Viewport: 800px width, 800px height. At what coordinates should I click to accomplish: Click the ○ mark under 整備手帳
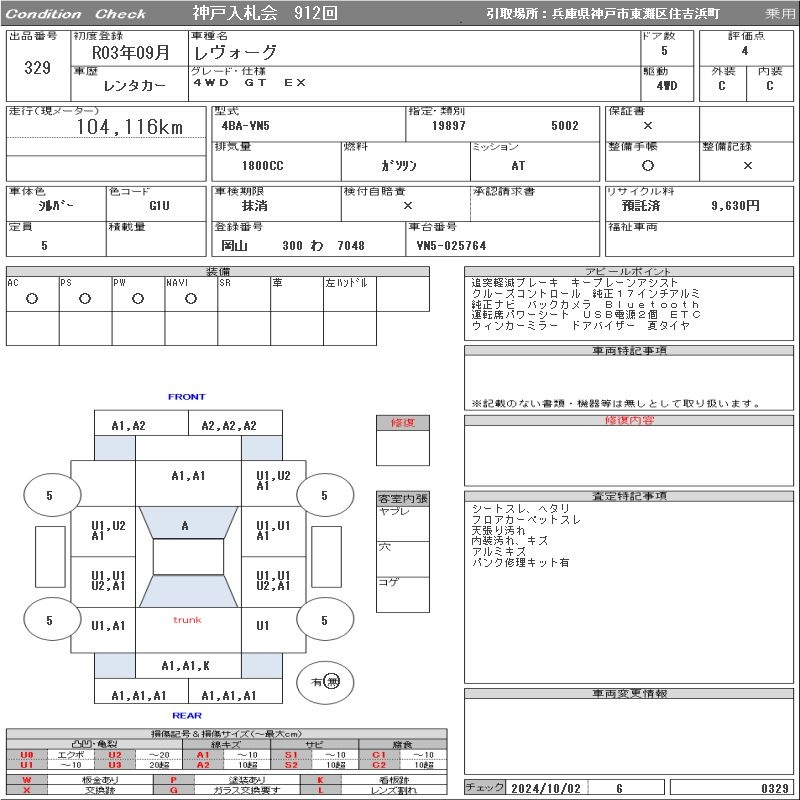[648, 165]
